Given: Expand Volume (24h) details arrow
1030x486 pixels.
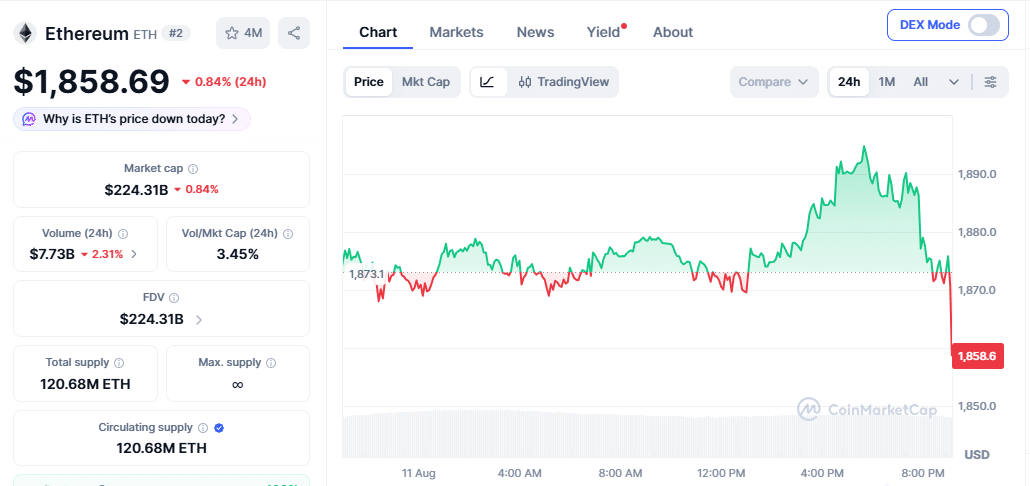Looking at the screenshot, I should tap(134, 254).
